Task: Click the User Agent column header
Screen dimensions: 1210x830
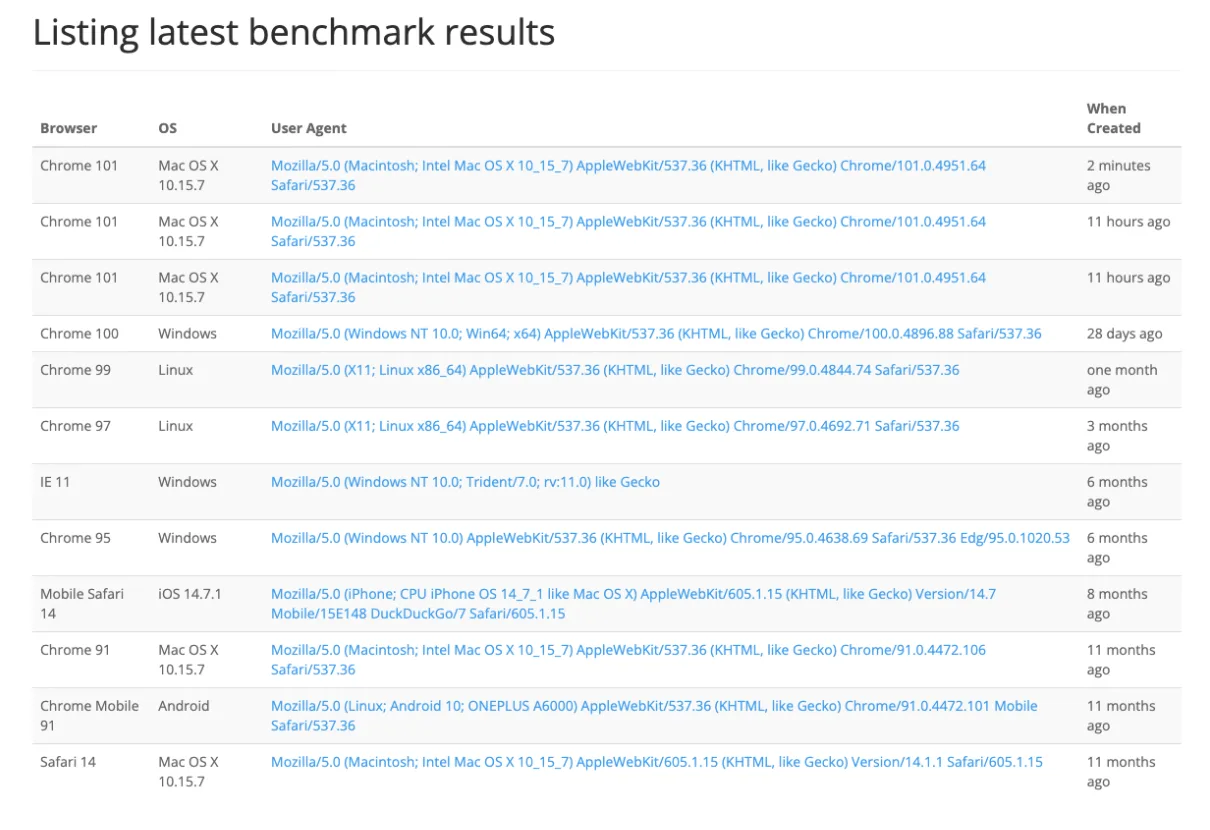Action: [x=309, y=128]
